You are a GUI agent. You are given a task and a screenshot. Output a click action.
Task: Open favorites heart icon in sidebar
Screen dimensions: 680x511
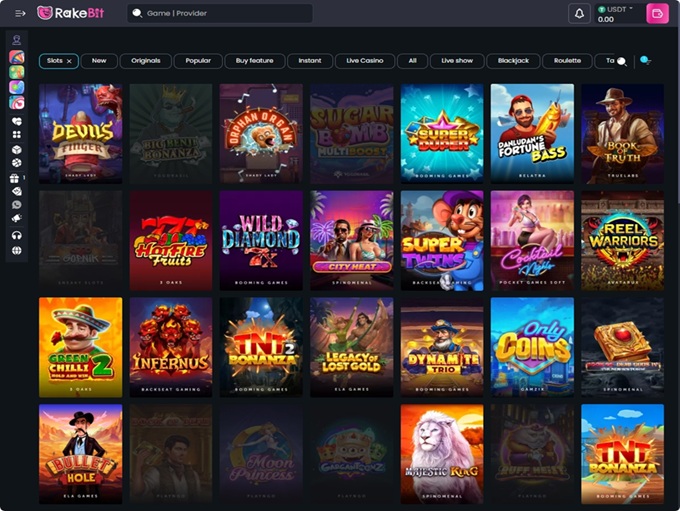pyautogui.click(x=16, y=121)
